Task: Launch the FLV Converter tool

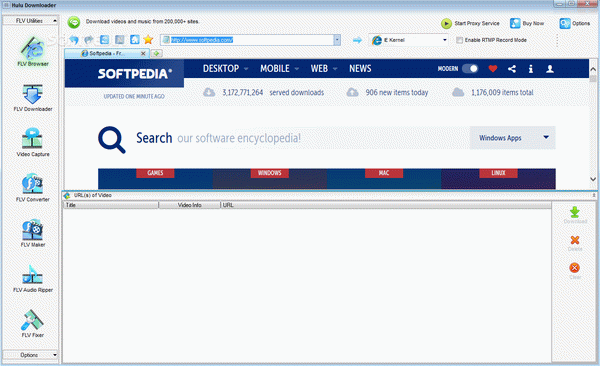Action: click(33, 188)
